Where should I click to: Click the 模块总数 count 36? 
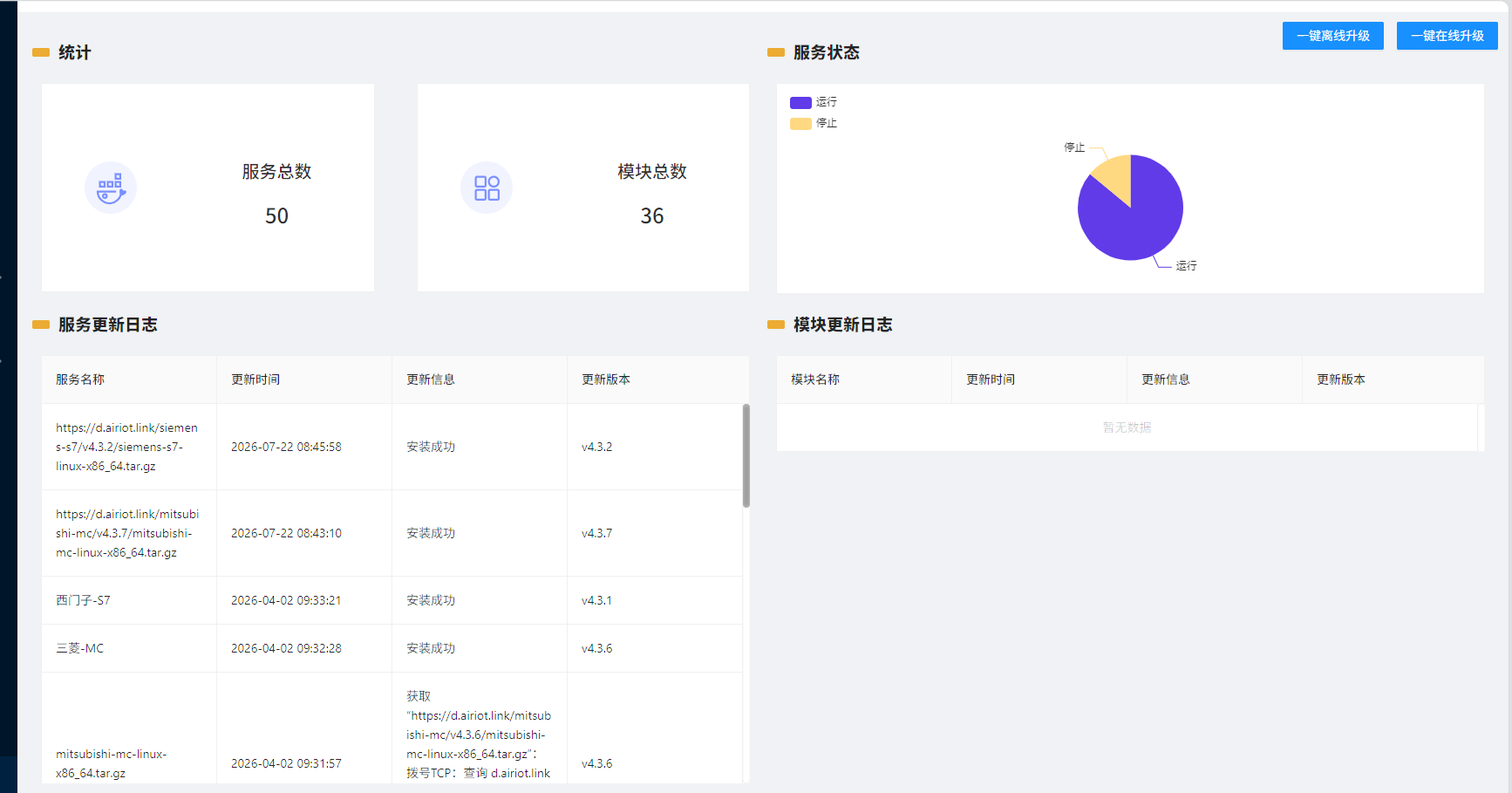coord(652,215)
